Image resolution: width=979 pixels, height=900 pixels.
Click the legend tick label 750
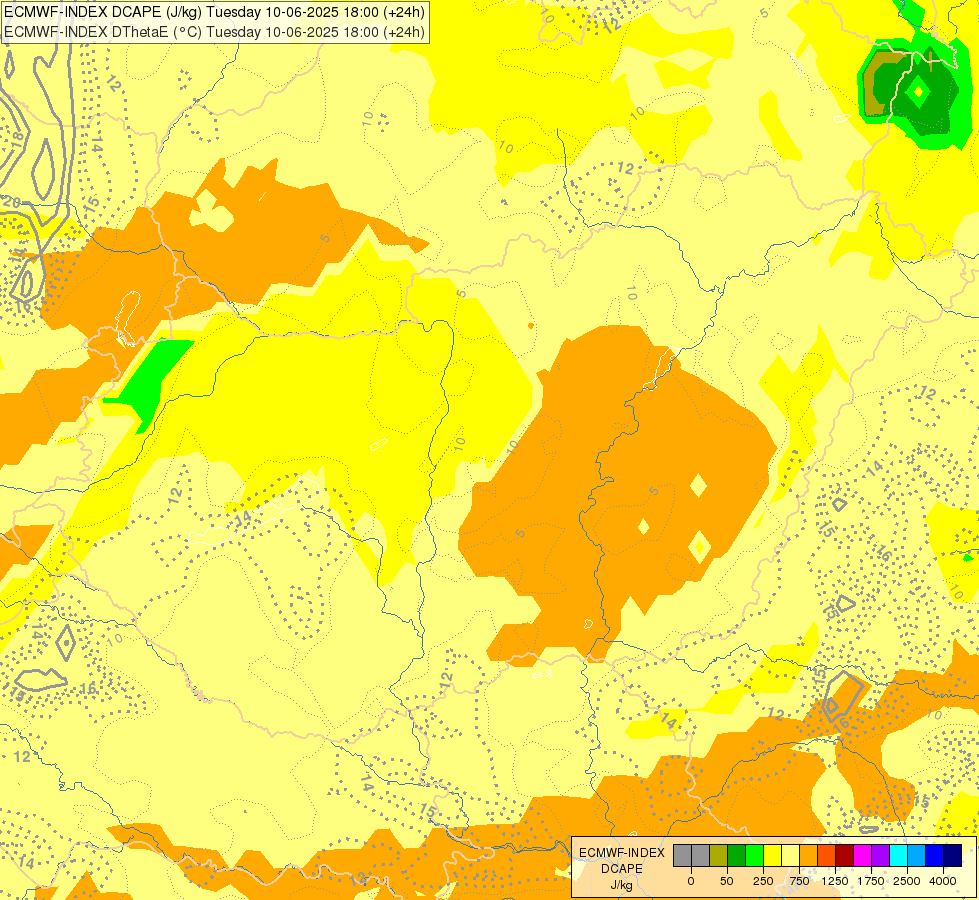(x=799, y=881)
